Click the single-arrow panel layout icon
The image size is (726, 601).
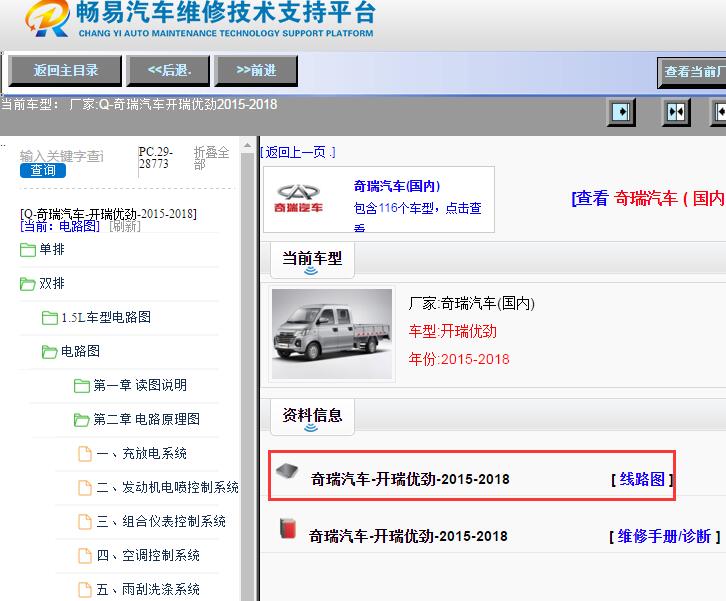point(621,112)
